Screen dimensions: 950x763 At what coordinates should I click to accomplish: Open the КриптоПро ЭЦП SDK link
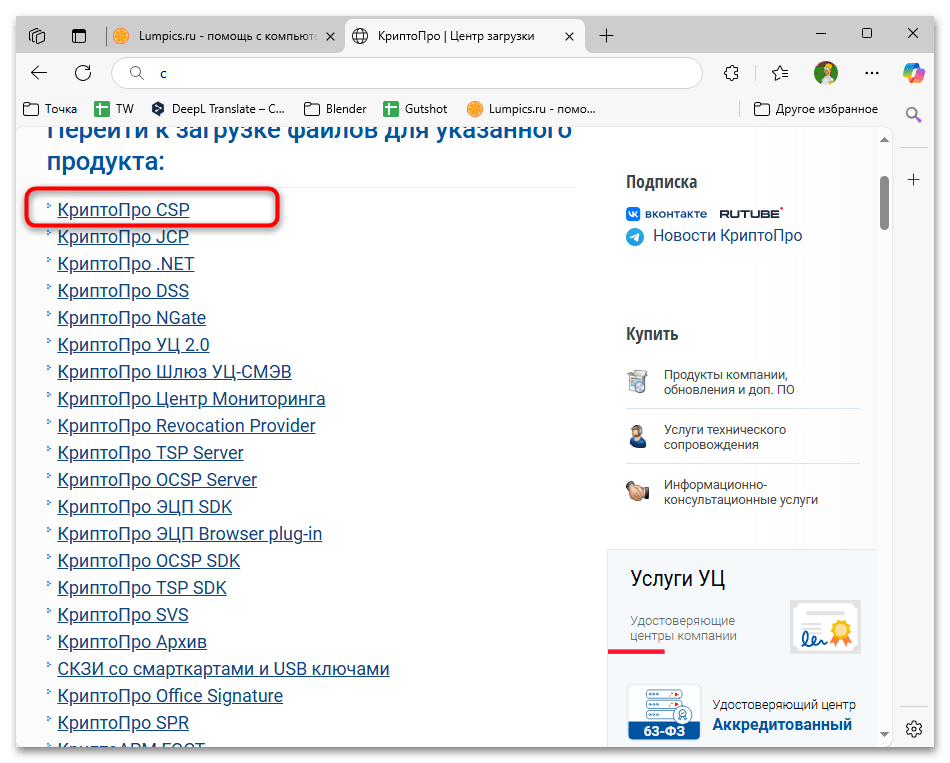coord(145,507)
